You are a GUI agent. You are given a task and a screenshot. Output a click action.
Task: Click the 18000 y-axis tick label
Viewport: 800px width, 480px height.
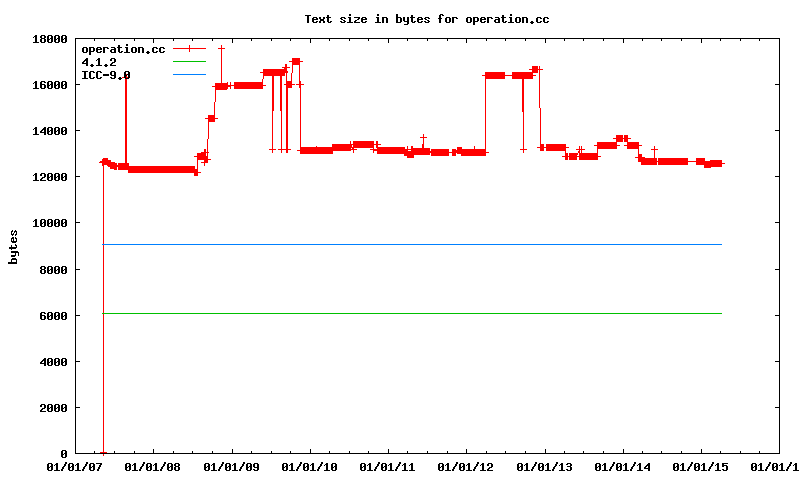tap(48, 39)
